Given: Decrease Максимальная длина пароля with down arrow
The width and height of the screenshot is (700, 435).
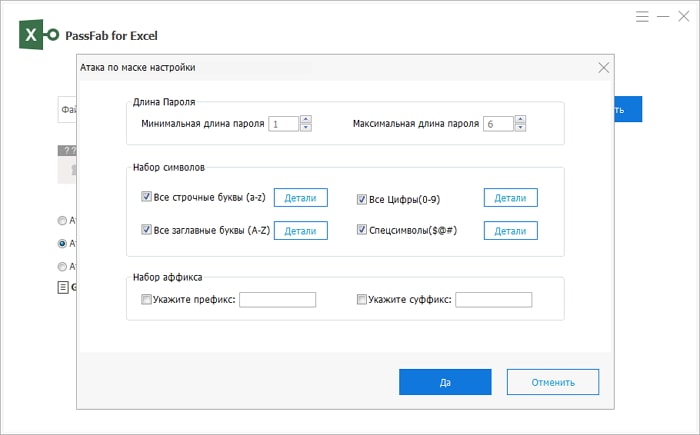Looking at the screenshot, I should coord(520,127).
